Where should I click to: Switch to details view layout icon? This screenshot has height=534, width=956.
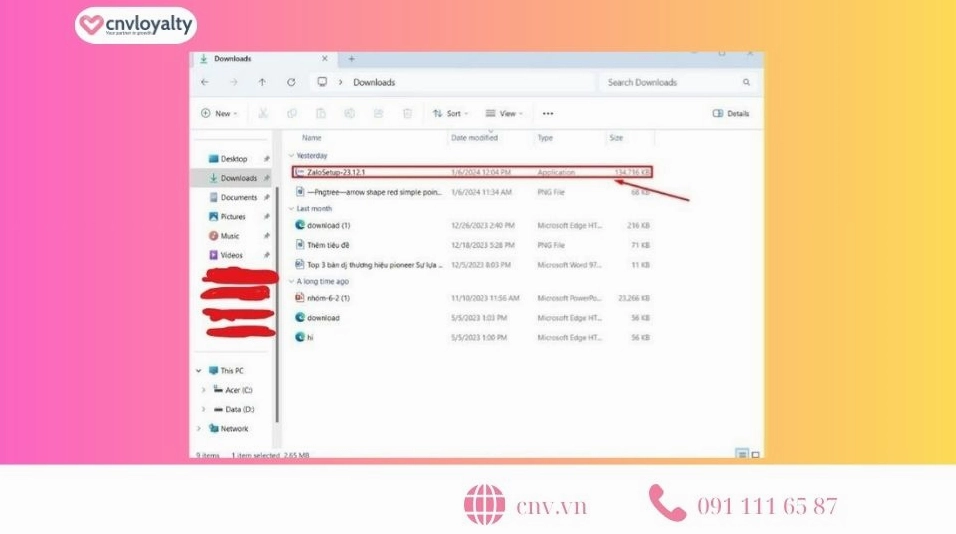[x=741, y=454]
